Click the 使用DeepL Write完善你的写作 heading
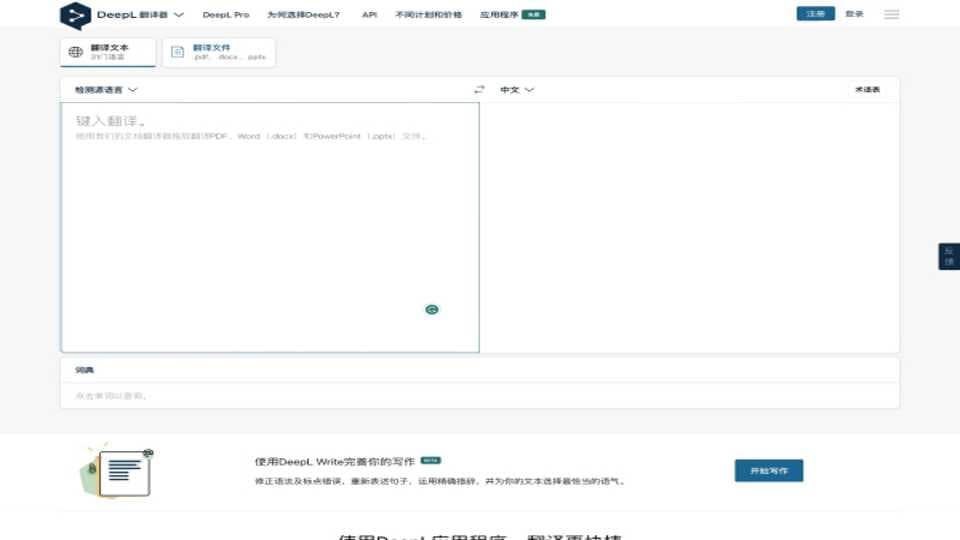This screenshot has width=960, height=540. (335, 461)
